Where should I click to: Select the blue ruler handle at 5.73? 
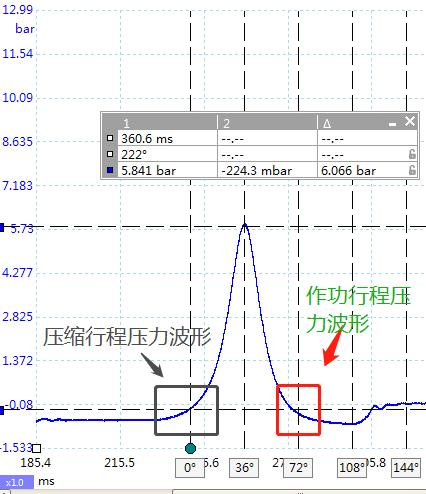2,228
